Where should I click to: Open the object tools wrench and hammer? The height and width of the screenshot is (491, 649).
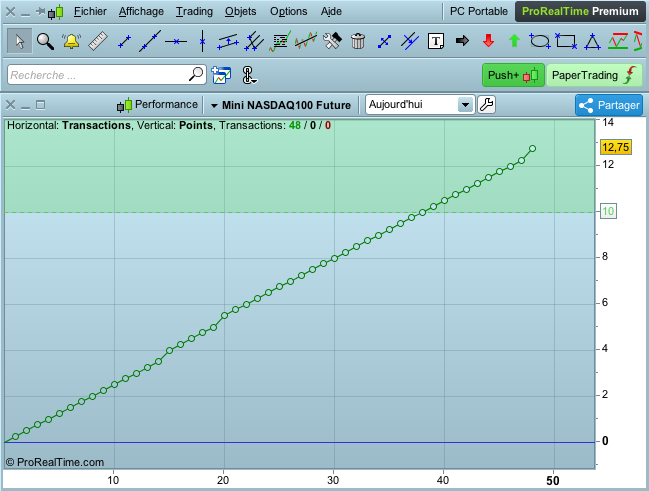(332, 41)
